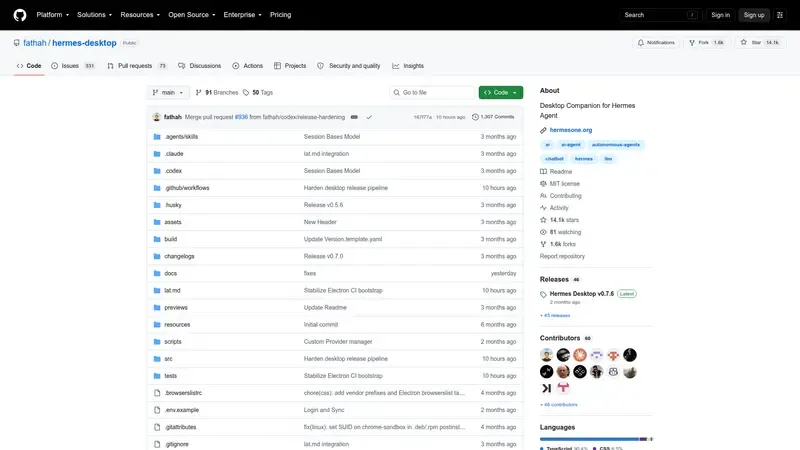Click the Notifications bell button
The image size is (800, 450).
pyautogui.click(x=656, y=43)
